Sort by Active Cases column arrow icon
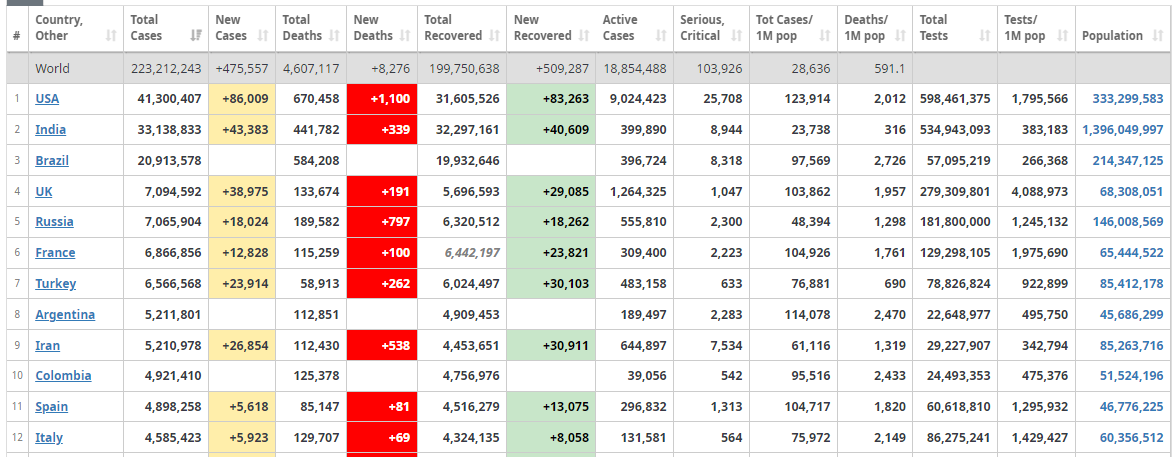Viewport: 1175px width, 457px height. click(x=661, y=35)
